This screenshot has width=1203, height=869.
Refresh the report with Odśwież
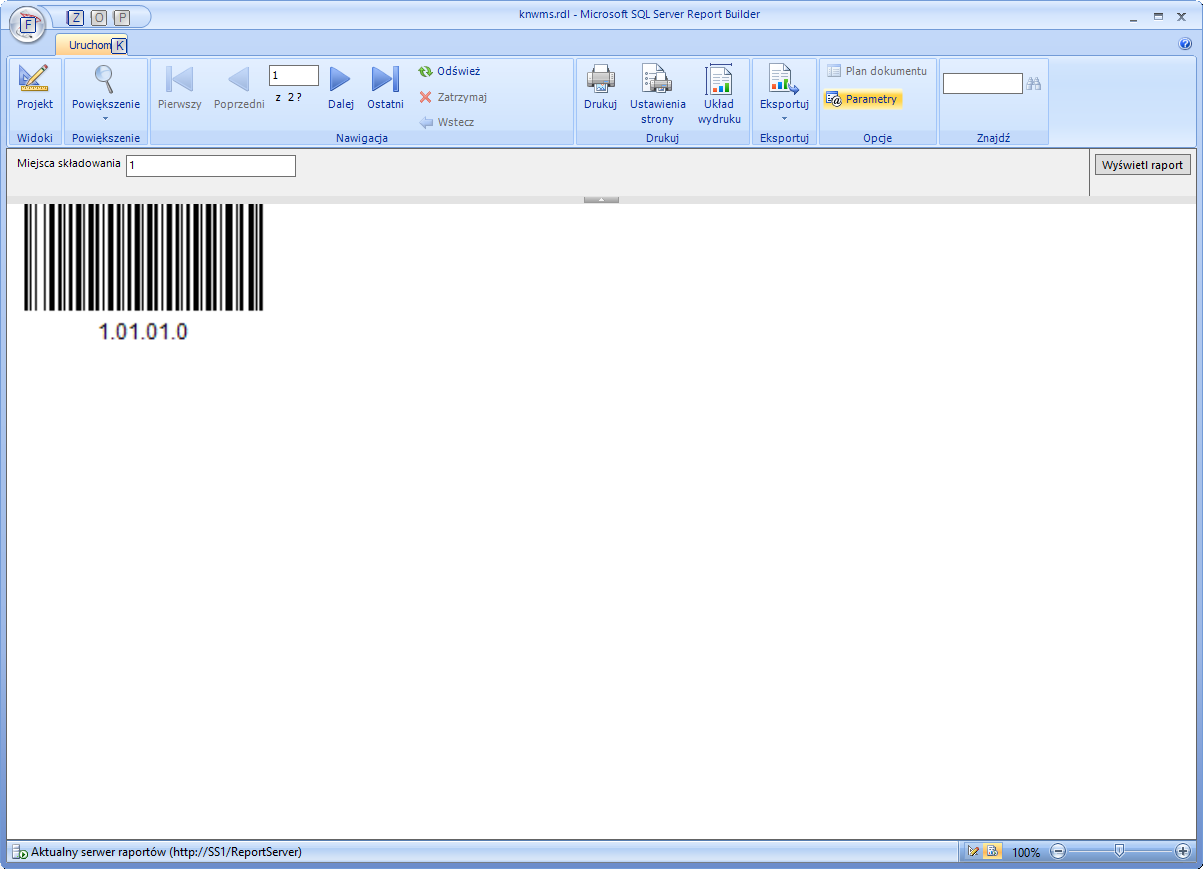click(449, 71)
